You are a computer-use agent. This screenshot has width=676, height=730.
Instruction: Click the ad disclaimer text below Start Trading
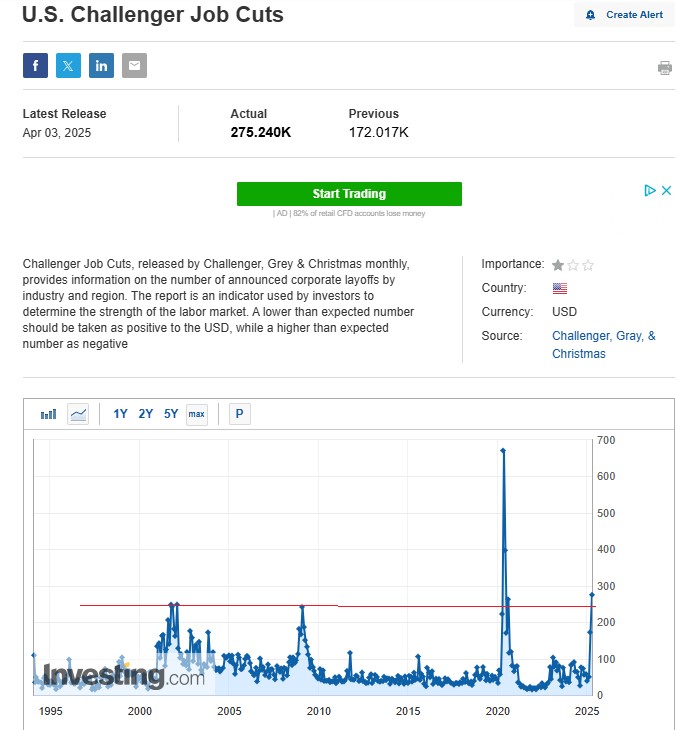pyautogui.click(x=349, y=213)
